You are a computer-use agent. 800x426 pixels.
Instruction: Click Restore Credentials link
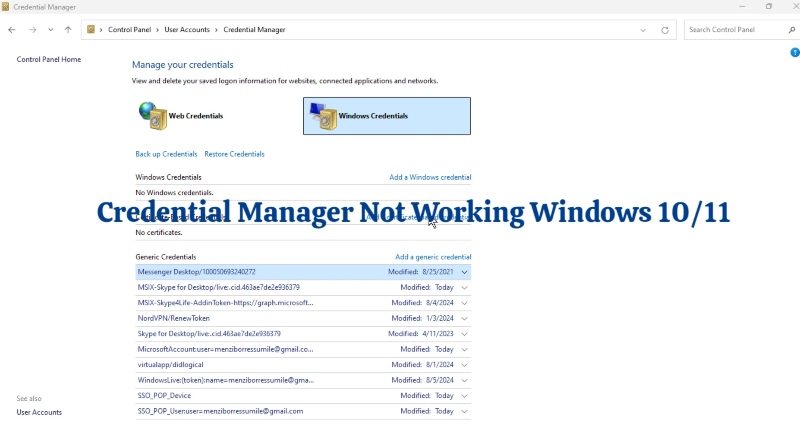tap(234, 154)
